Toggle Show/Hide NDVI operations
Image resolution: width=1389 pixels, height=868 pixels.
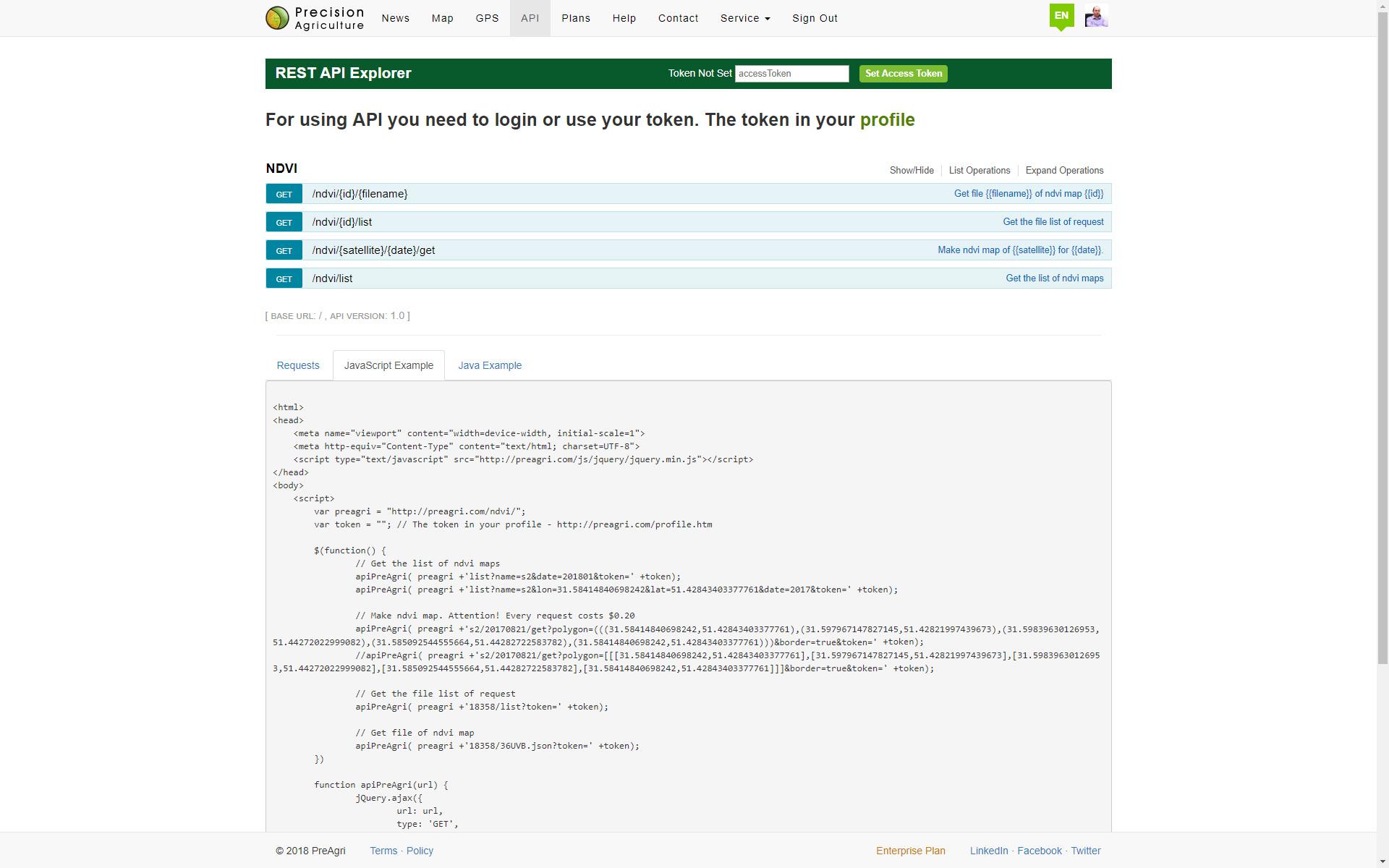pyautogui.click(x=910, y=170)
